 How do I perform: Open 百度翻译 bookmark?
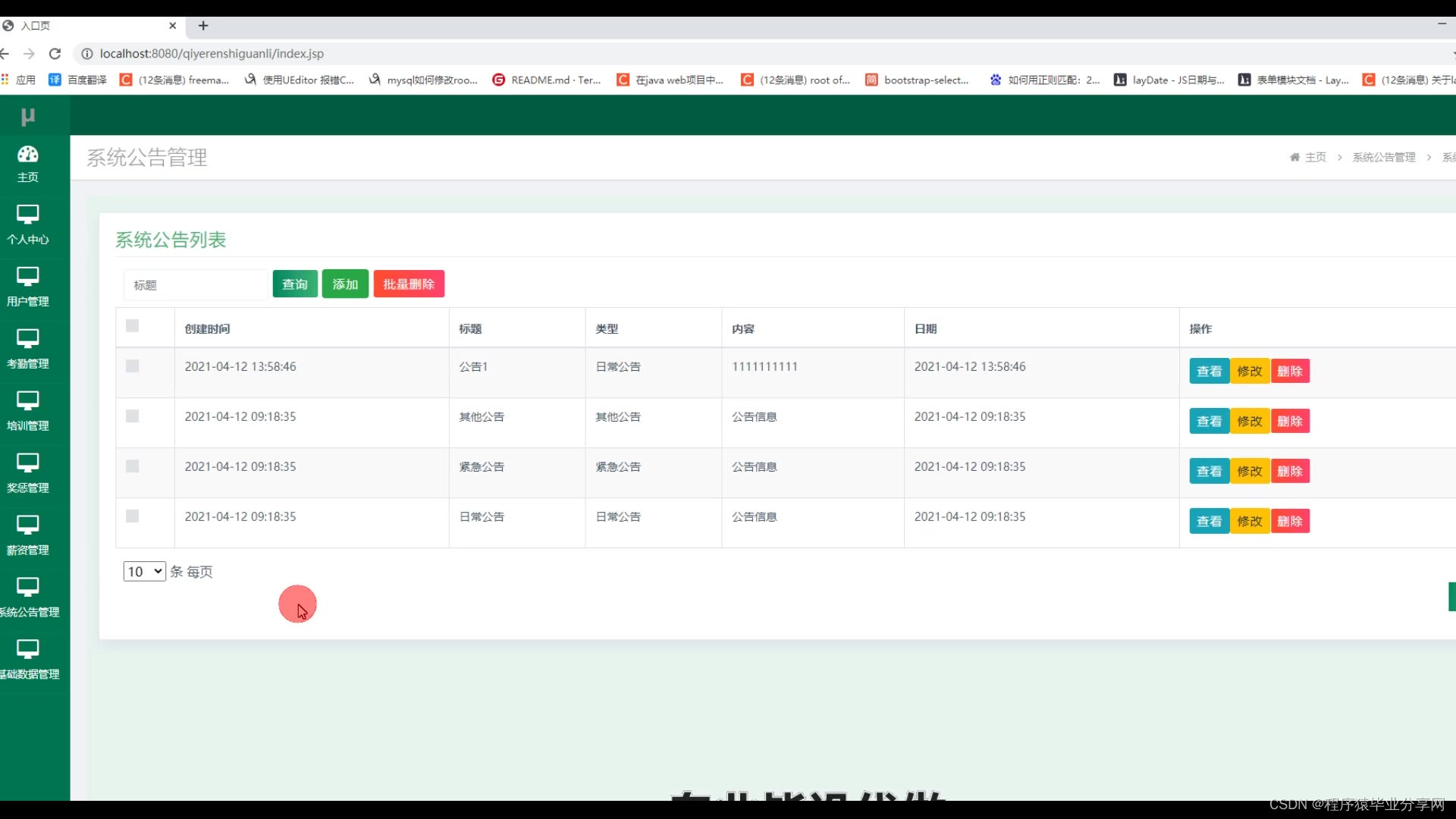click(x=78, y=80)
